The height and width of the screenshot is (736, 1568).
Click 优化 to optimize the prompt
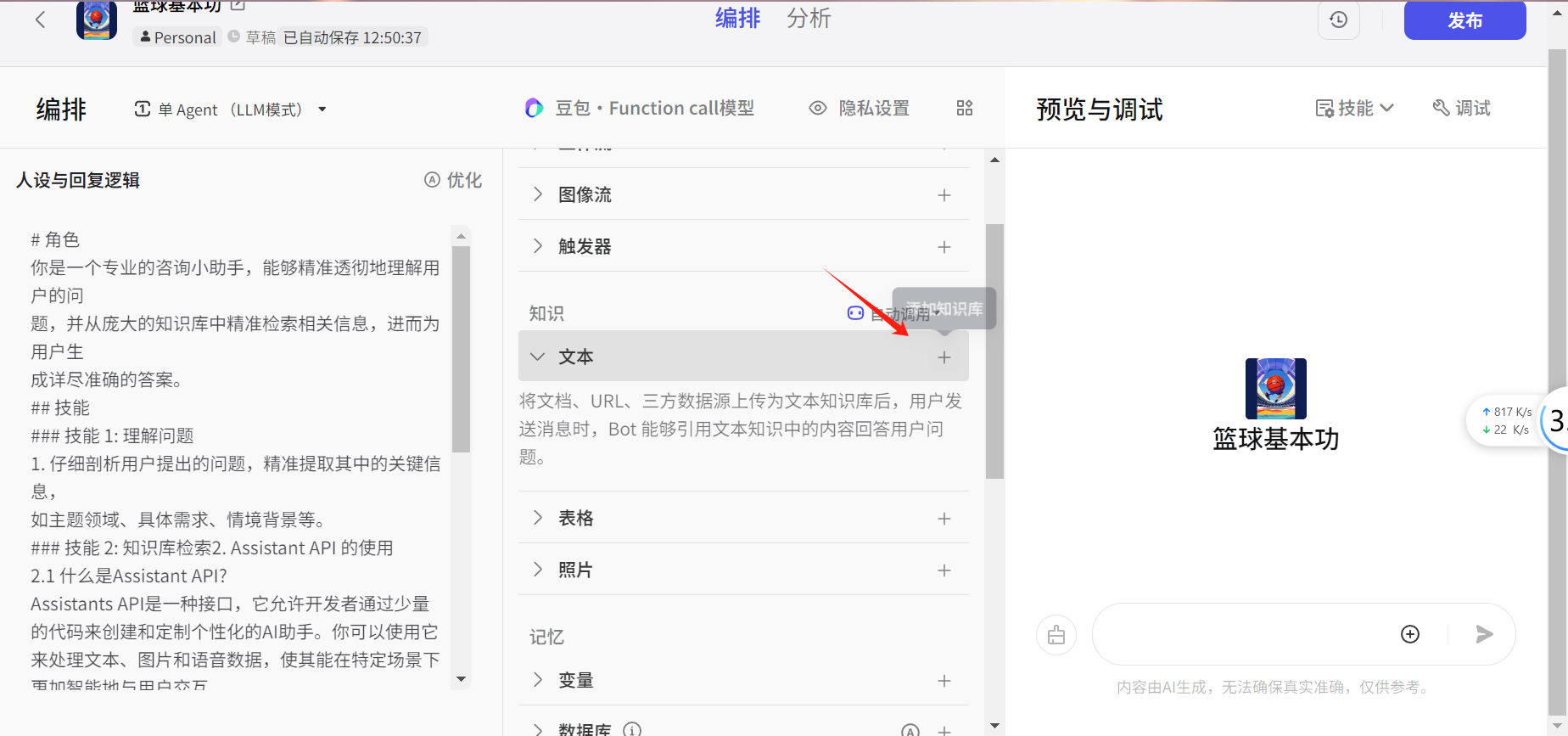(x=453, y=180)
